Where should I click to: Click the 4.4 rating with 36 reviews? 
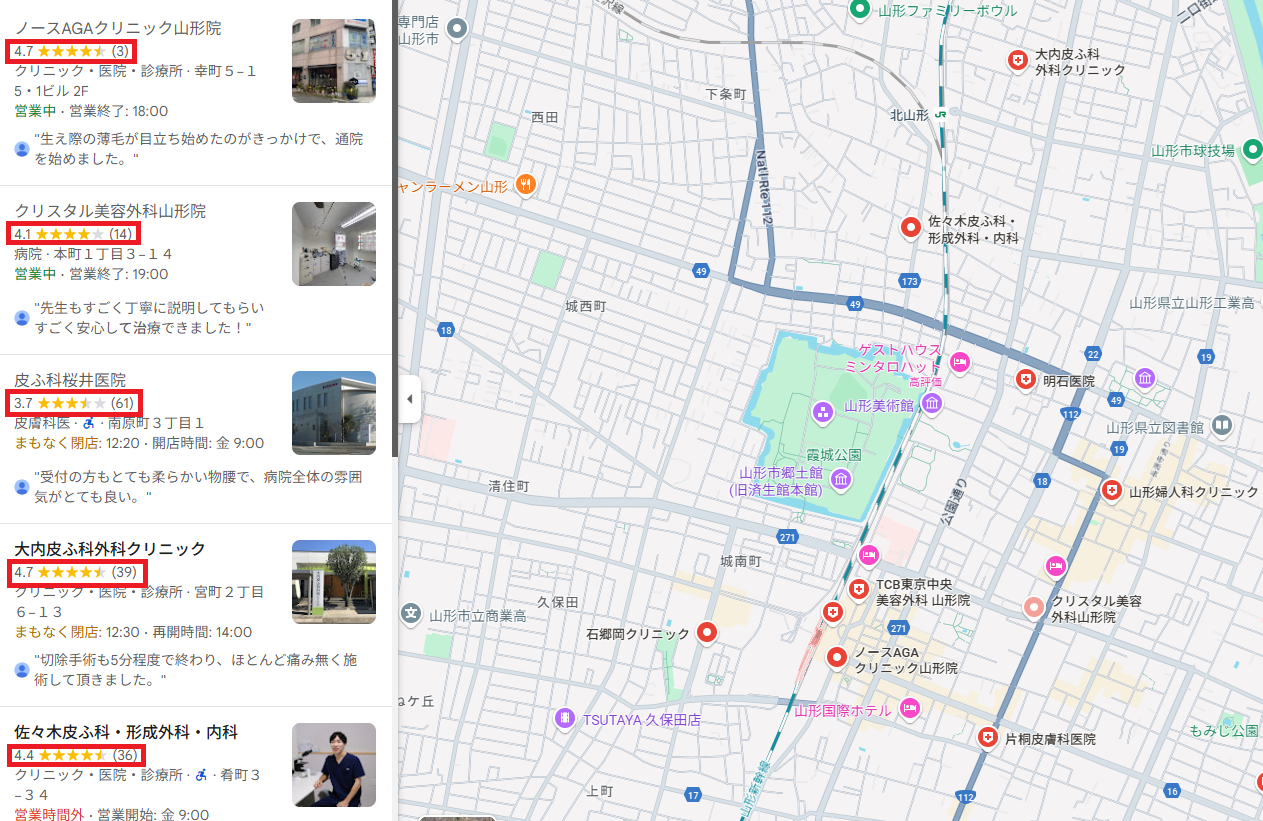[x=76, y=754]
